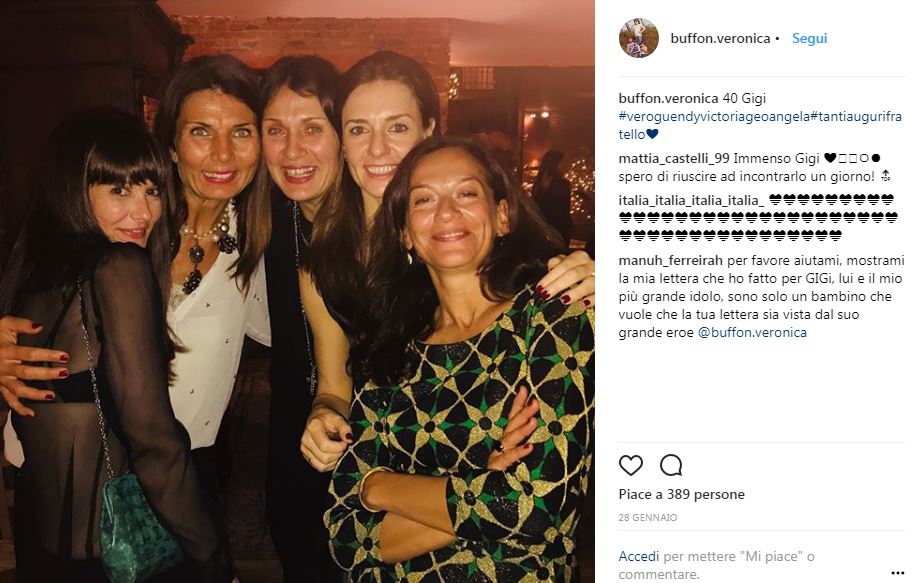Visit italia_italia_italia_italia_ commenter profile
The height and width of the screenshot is (583, 921).
[692, 199]
